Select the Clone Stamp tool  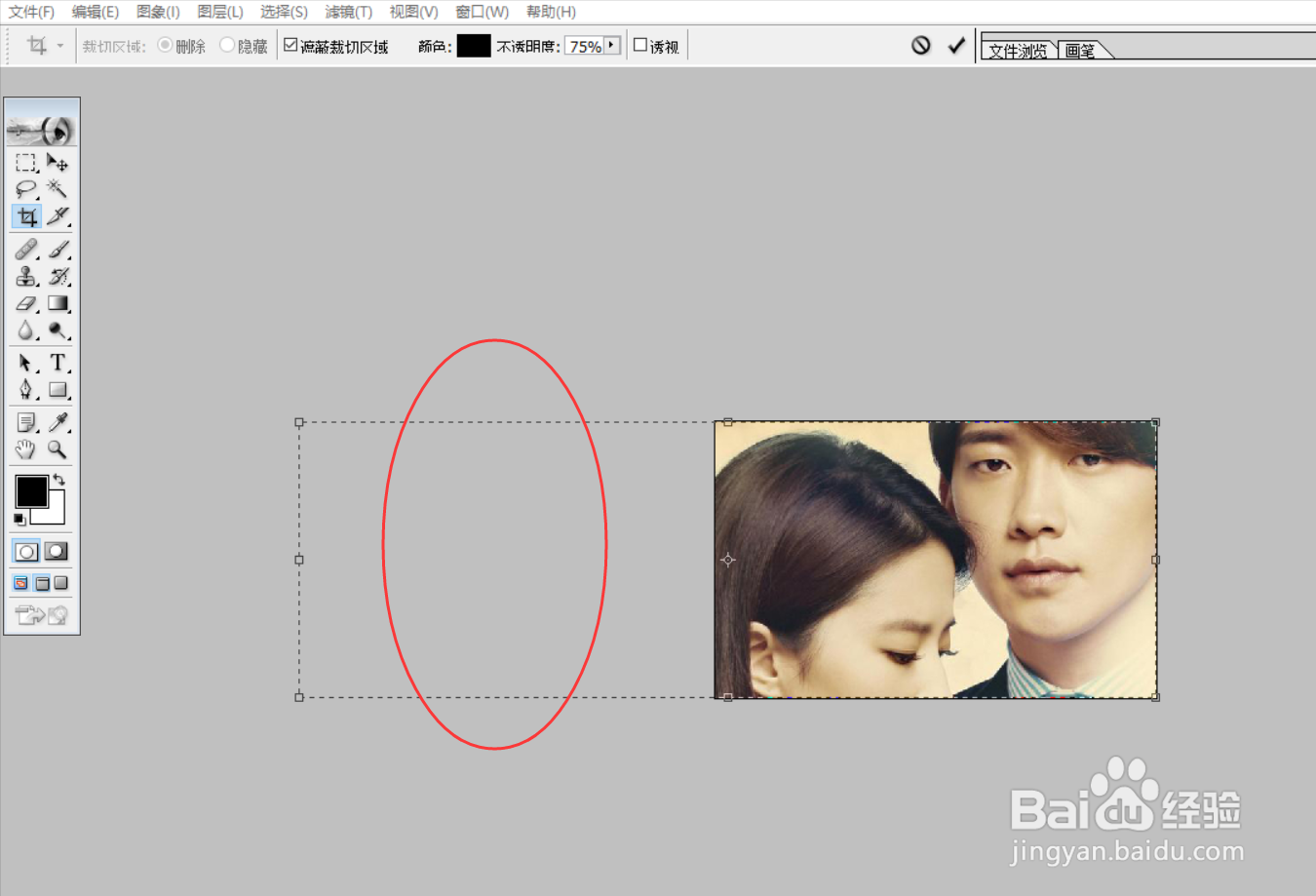tap(26, 277)
